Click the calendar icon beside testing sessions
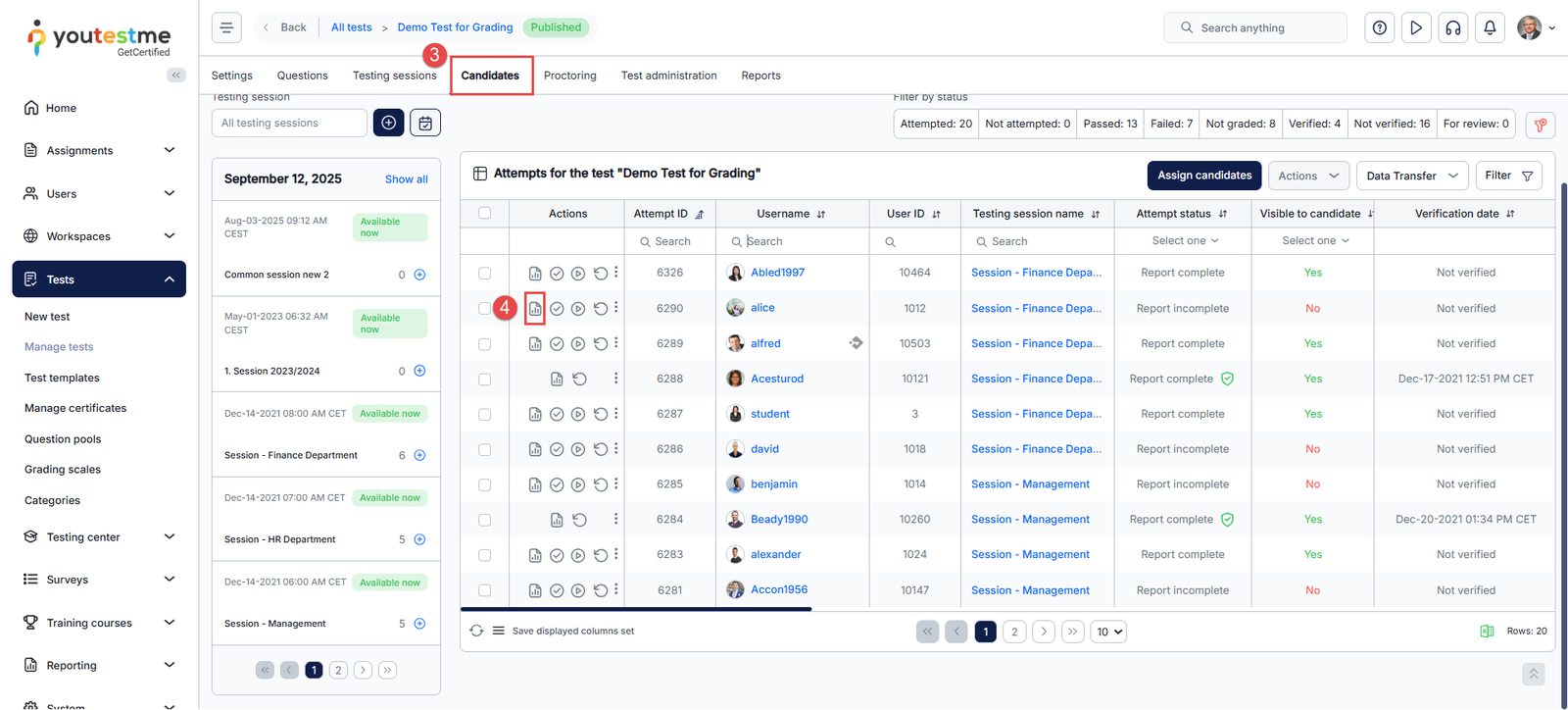The height and width of the screenshot is (710, 1568). pos(425,124)
